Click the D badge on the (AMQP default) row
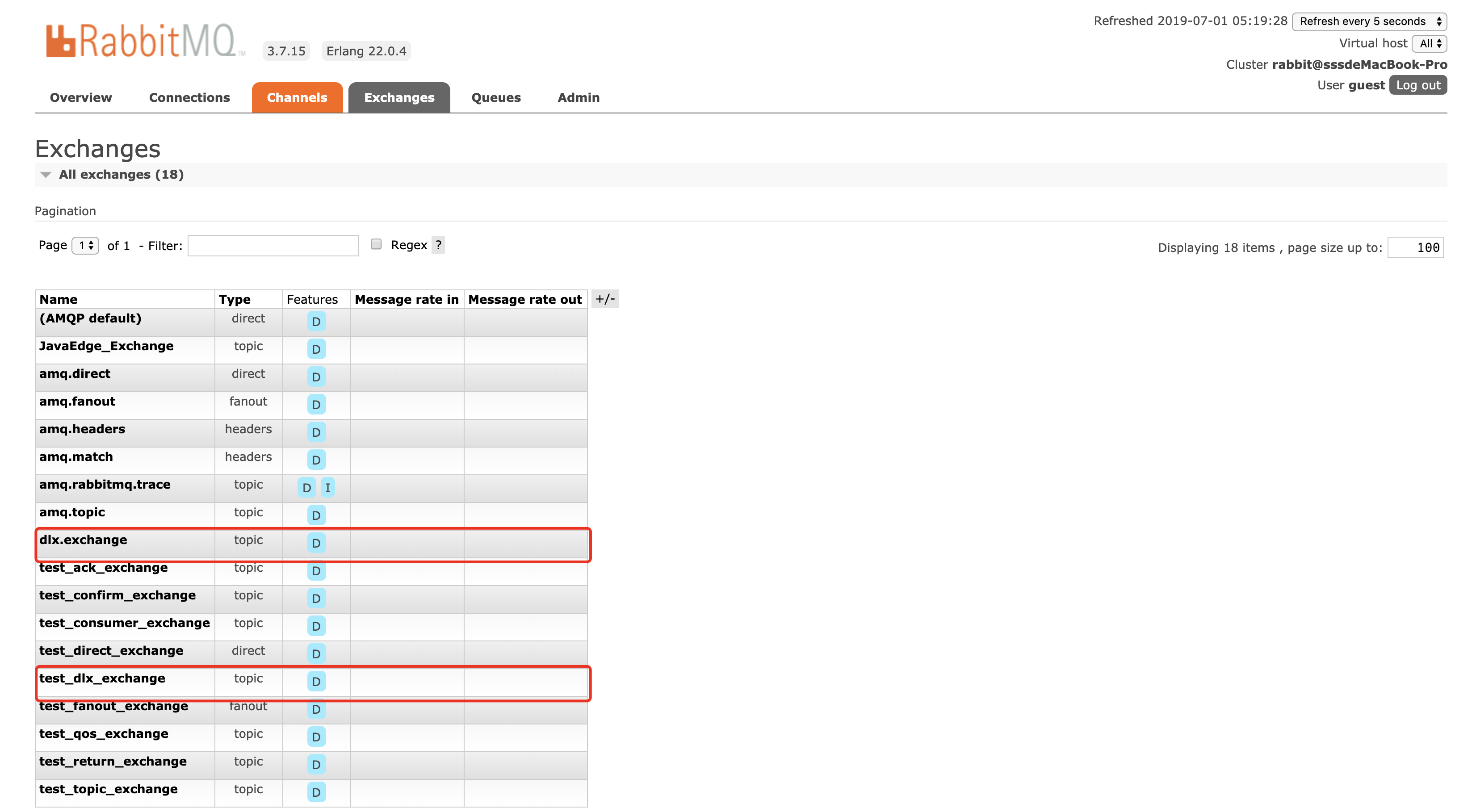Viewport: 1476px width, 812px height. click(316, 322)
